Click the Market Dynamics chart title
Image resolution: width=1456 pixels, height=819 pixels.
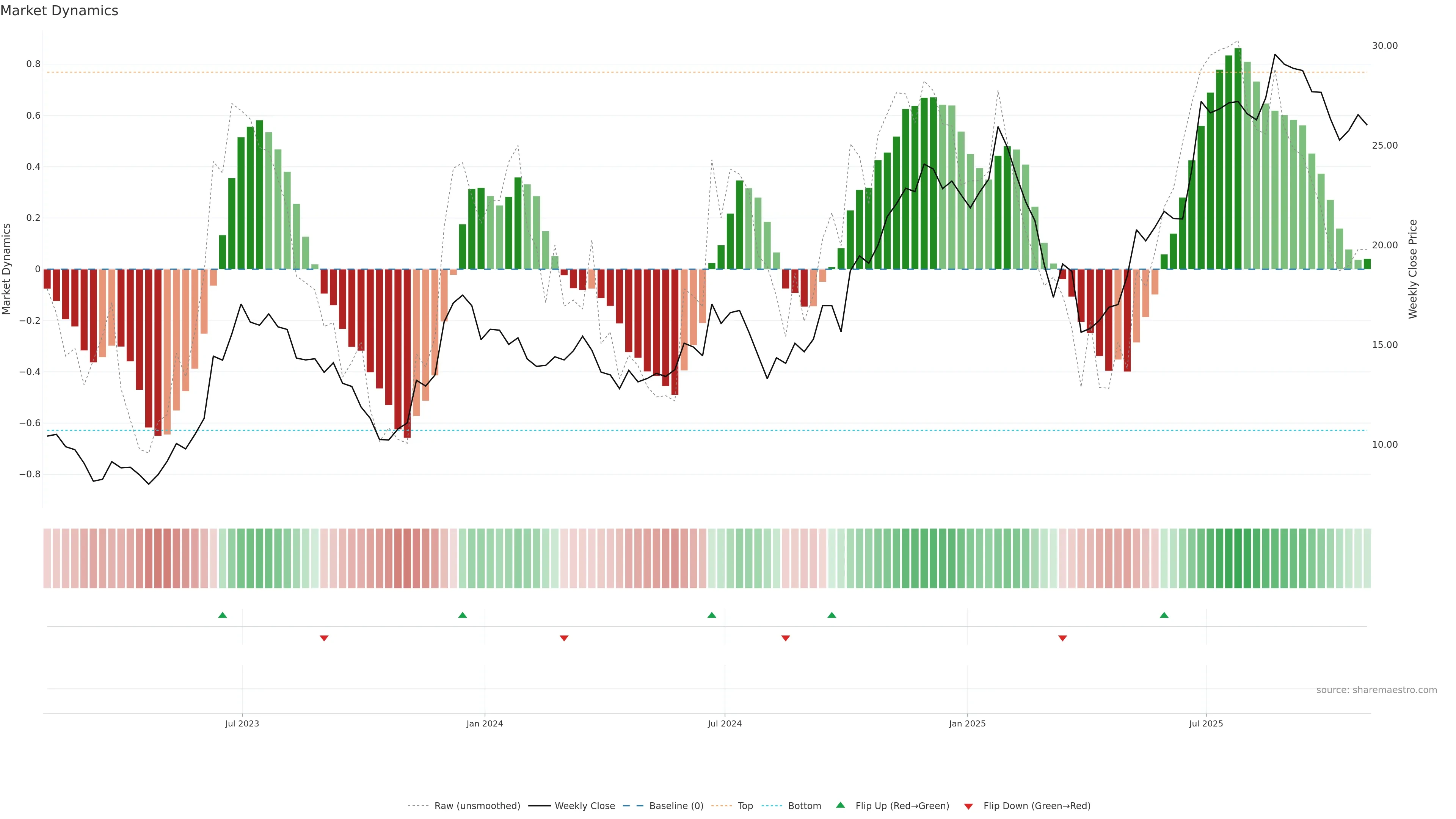point(60,11)
